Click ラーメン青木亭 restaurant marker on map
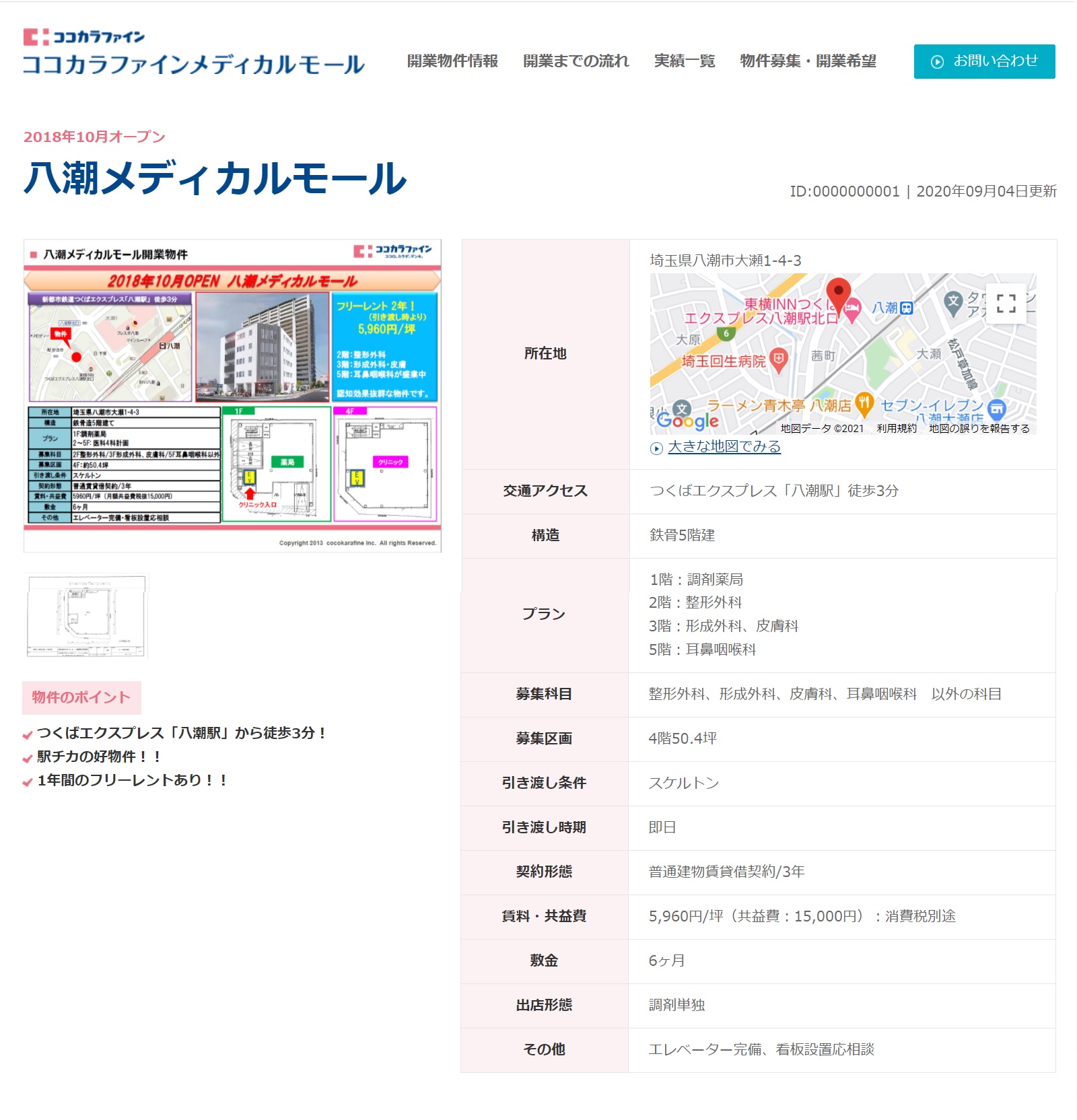 click(864, 404)
